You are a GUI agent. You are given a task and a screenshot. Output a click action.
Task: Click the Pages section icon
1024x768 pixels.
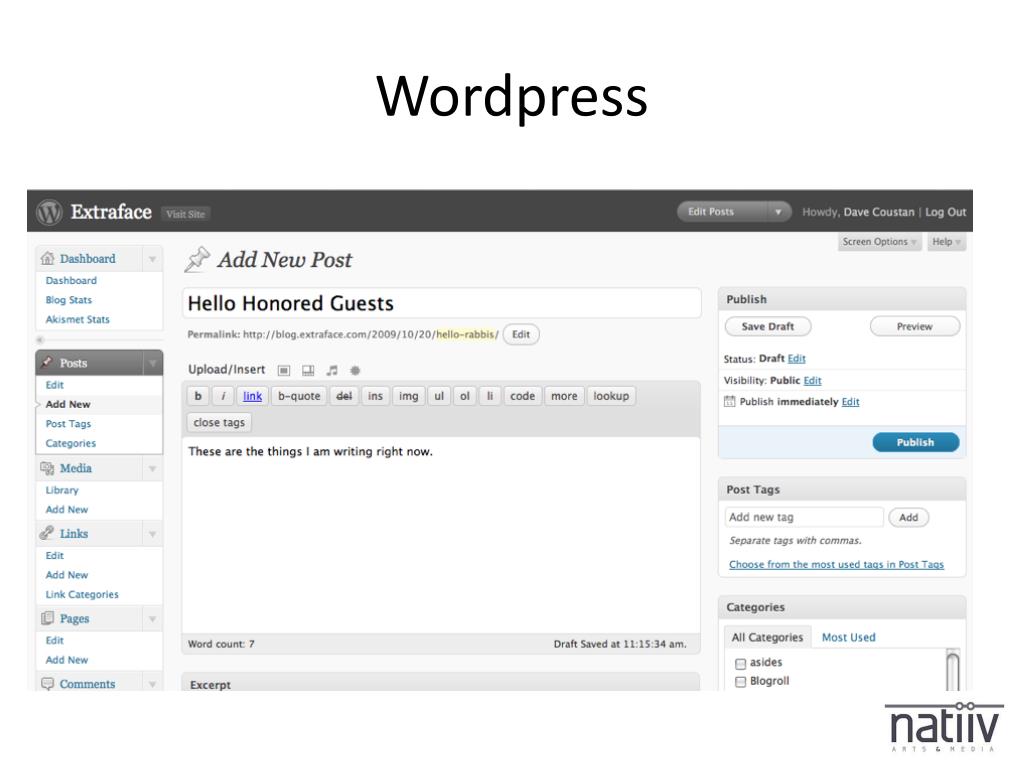pyautogui.click(x=47, y=618)
